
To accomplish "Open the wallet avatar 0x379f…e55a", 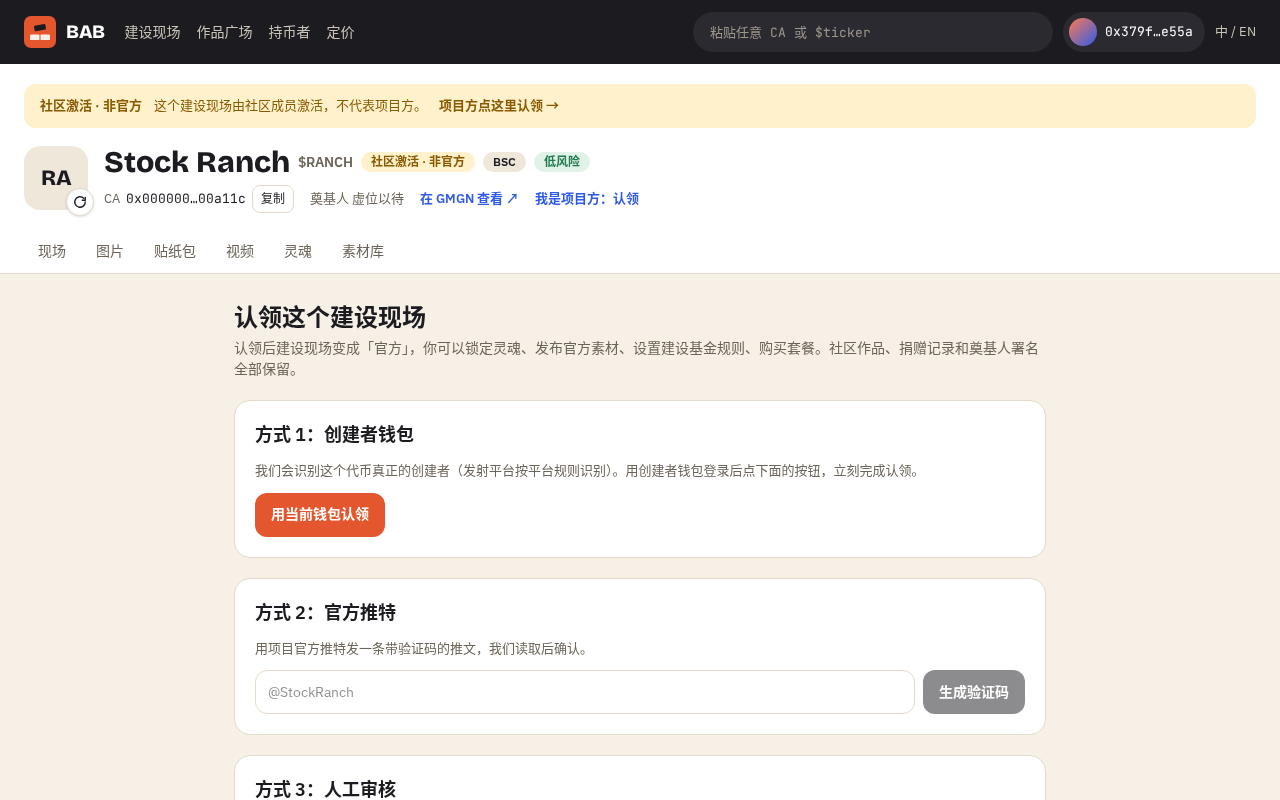I will [1134, 32].
